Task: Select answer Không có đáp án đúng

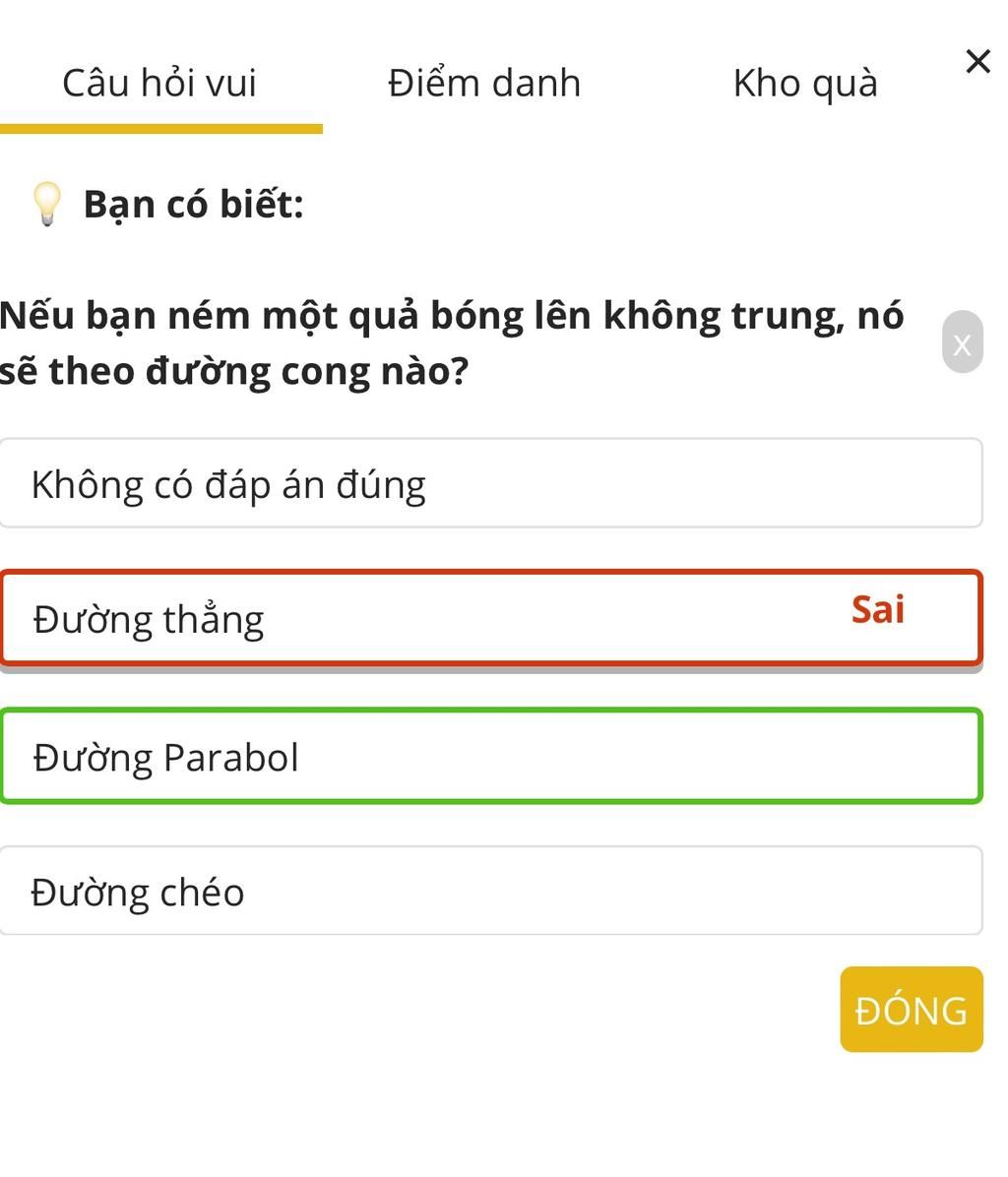Action: point(490,483)
